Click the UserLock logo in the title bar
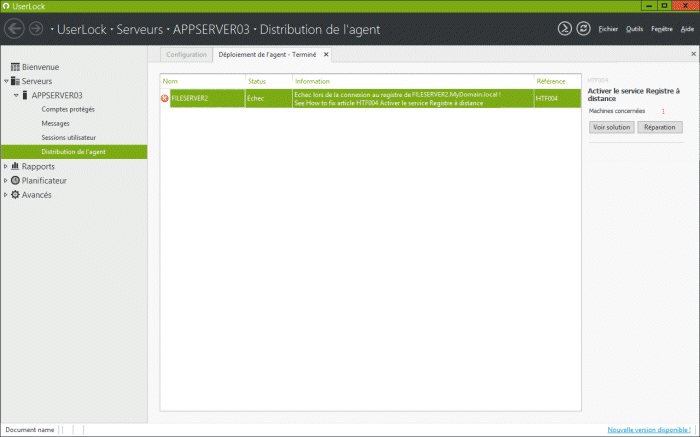Viewport: 700px width, 437px height. coord(6,6)
